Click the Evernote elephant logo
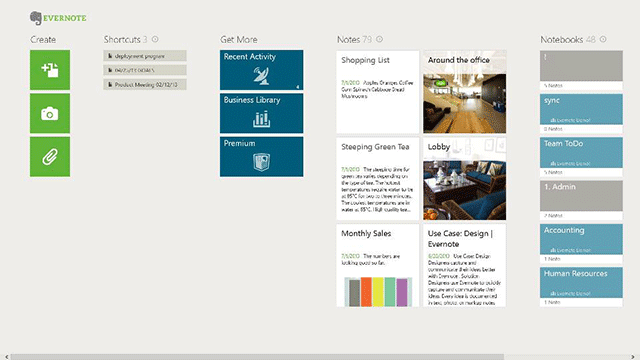 [x=36, y=18]
